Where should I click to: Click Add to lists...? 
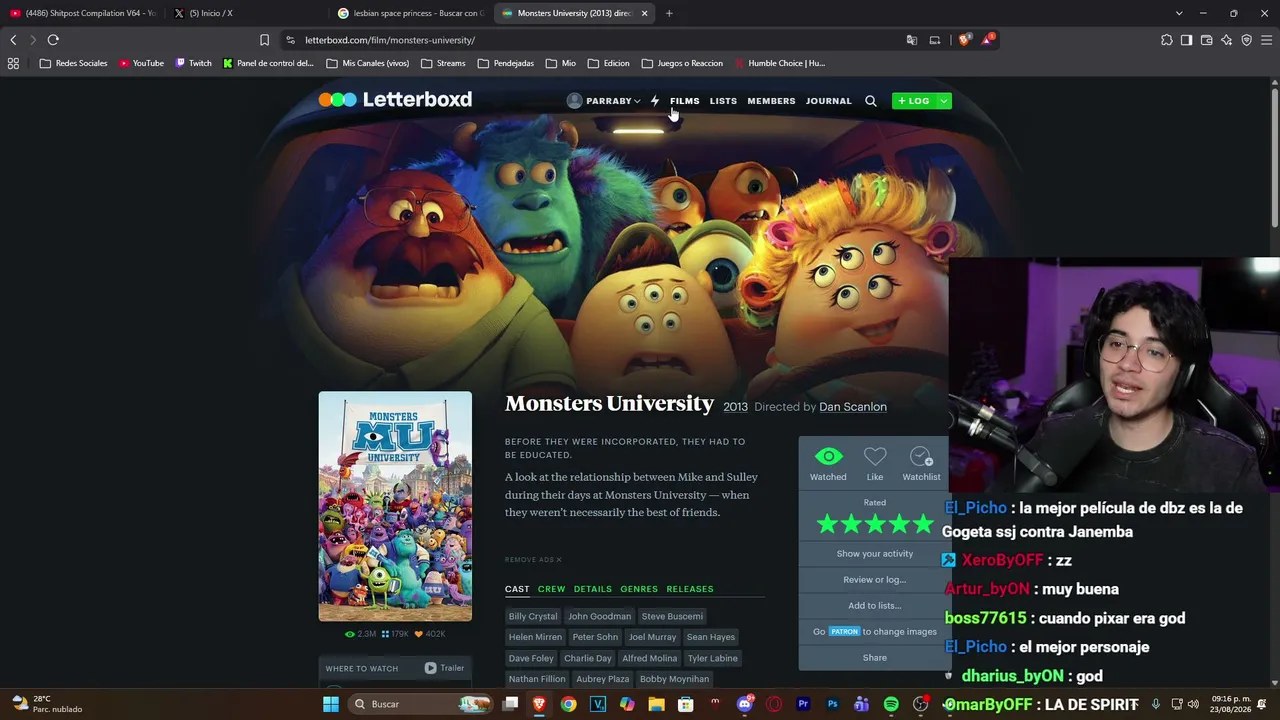coord(875,606)
